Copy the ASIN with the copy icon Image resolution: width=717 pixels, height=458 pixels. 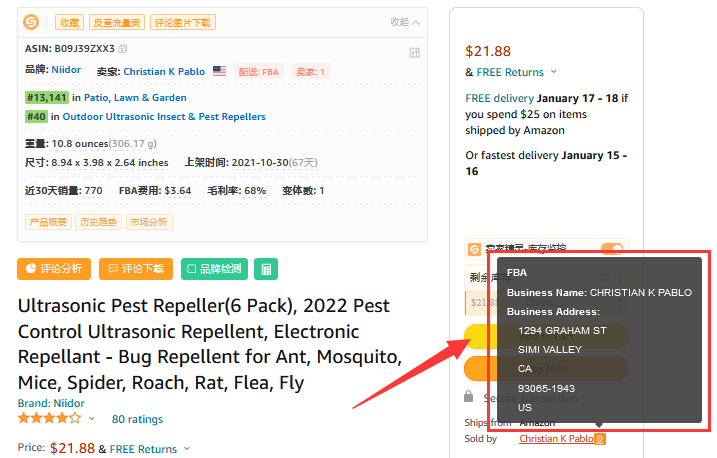123,48
